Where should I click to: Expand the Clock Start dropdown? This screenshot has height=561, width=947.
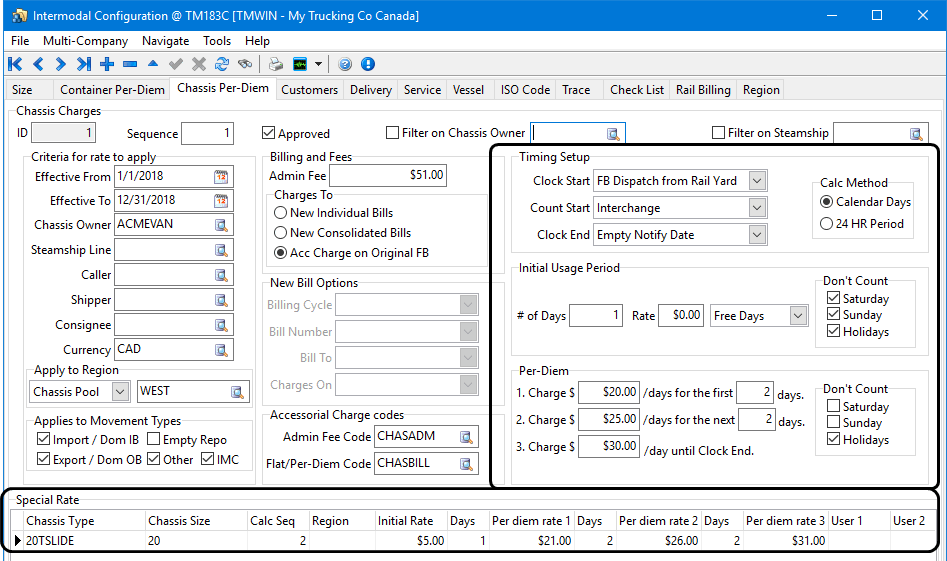757,181
